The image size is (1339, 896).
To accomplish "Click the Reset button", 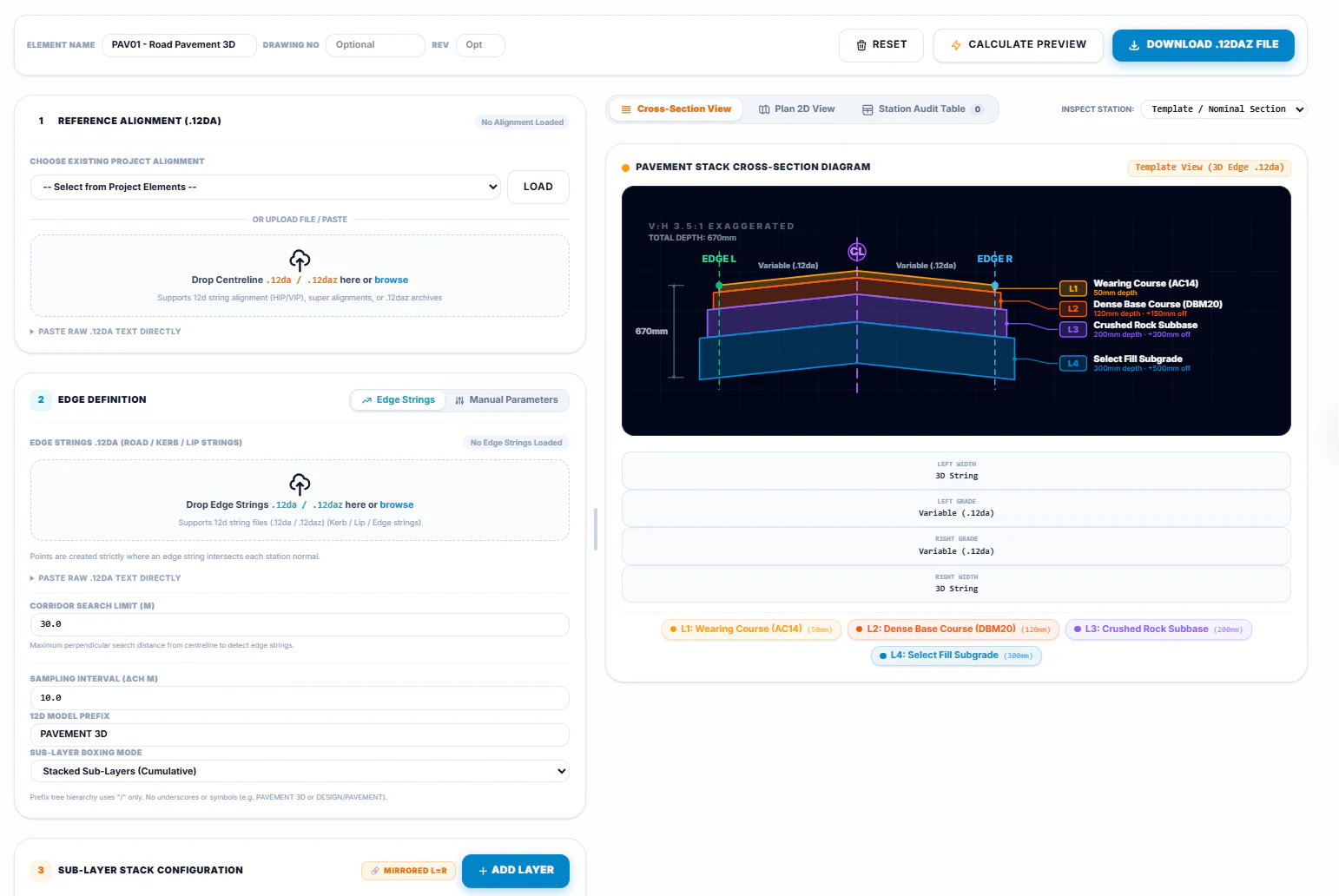I will tap(881, 45).
